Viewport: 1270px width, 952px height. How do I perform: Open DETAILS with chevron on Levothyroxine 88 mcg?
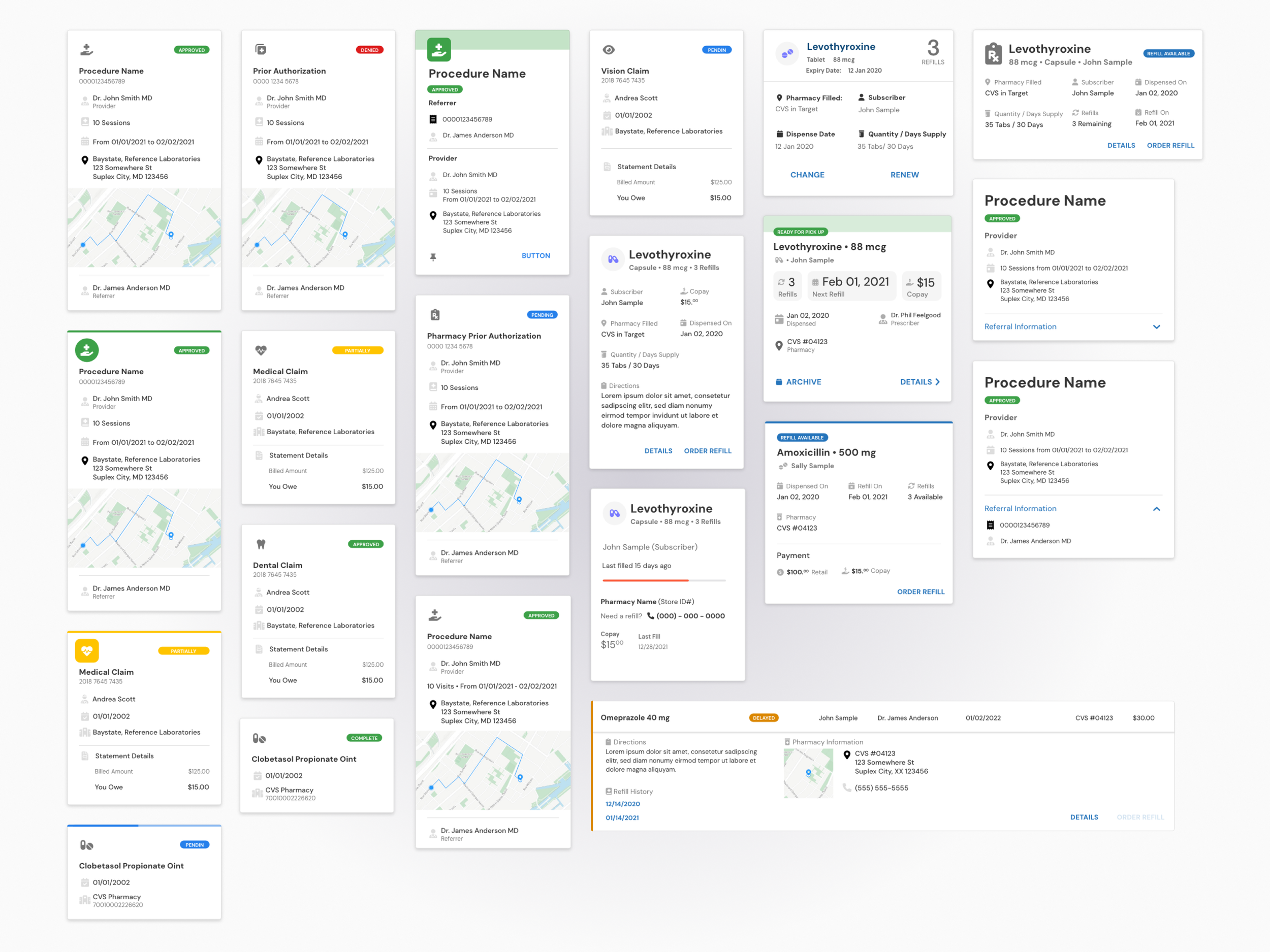tap(919, 382)
